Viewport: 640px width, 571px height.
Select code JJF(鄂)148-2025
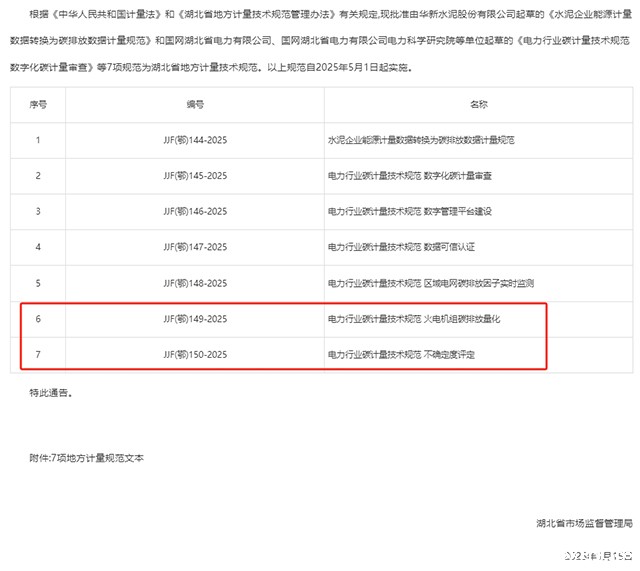(195, 283)
